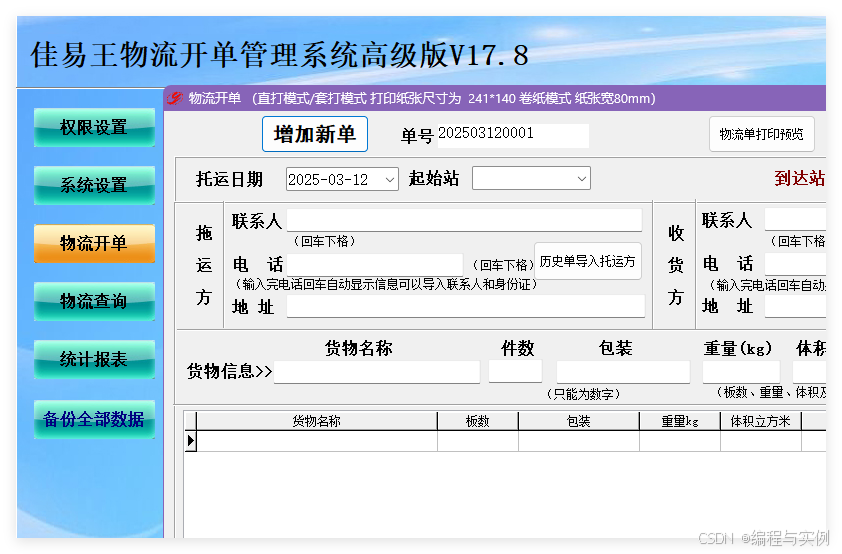
Task: Click 备份全部数据 to back up all data
Action: click(x=94, y=419)
